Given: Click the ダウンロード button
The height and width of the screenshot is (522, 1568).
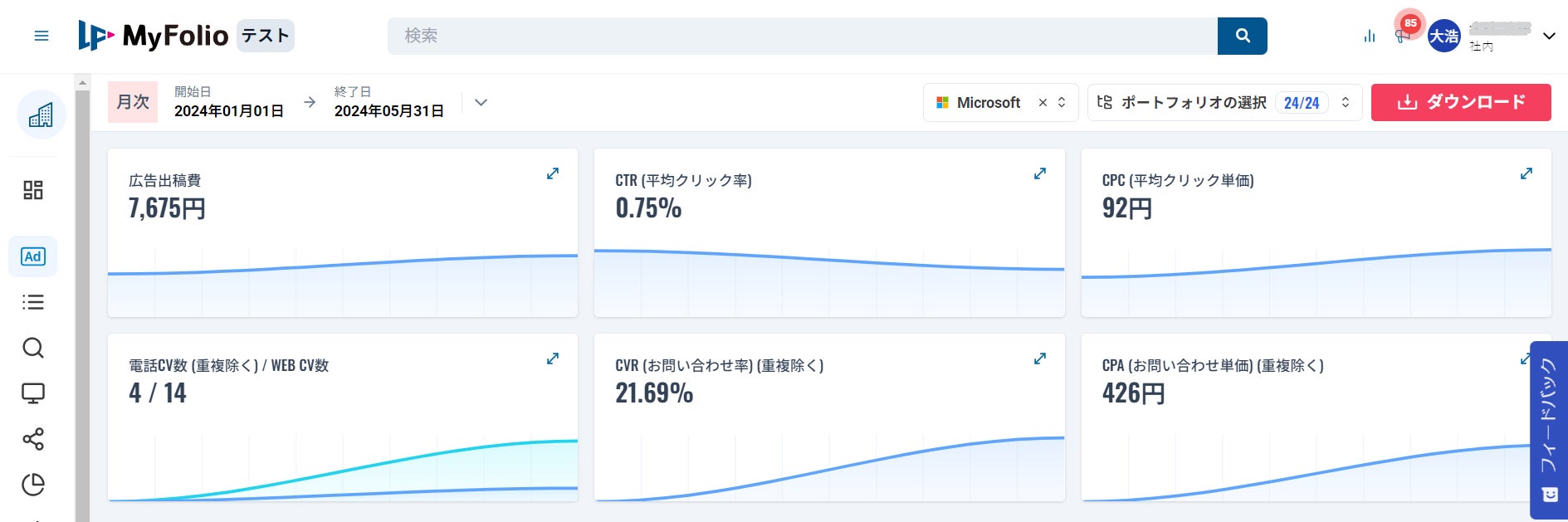Looking at the screenshot, I should point(1460,102).
